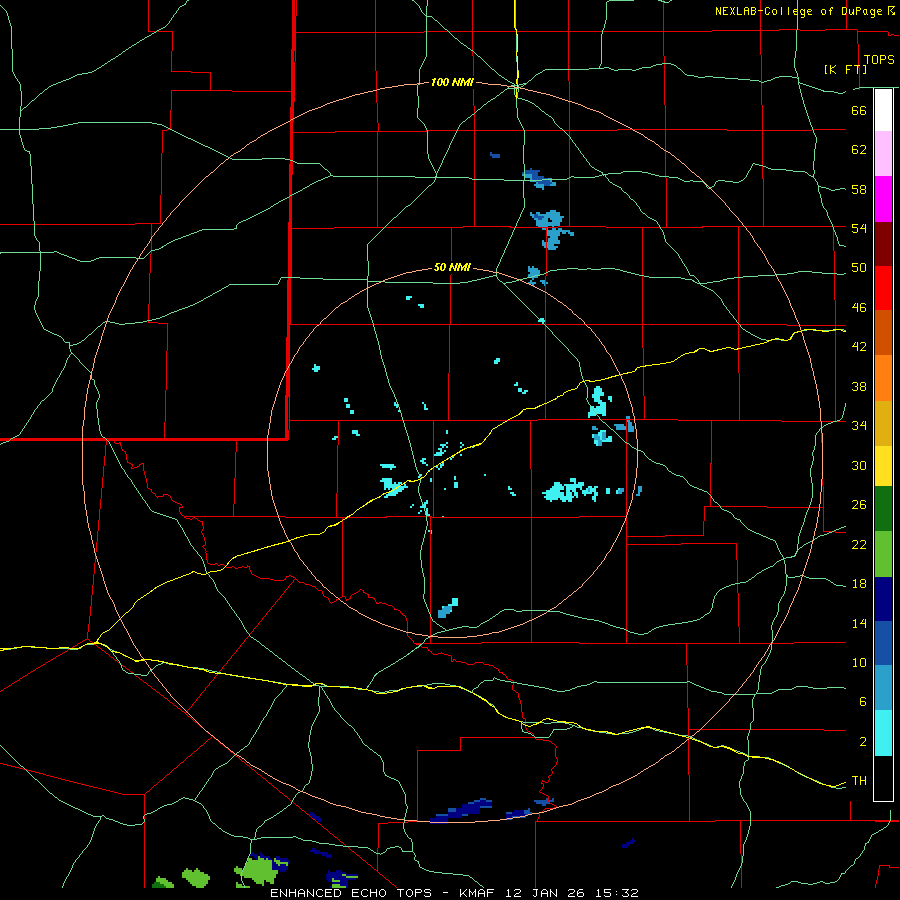Click the '66' legend value
The height and width of the screenshot is (900, 900).
point(859,110)
